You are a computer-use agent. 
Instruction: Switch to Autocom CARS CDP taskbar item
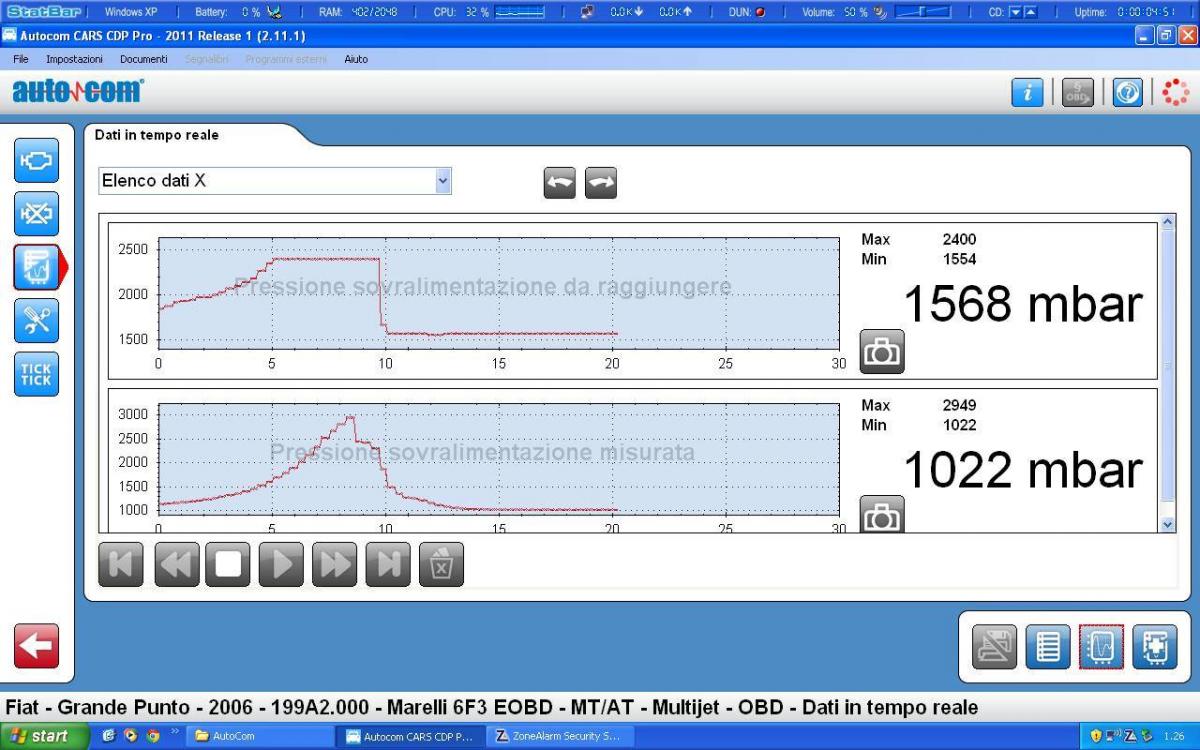410,736
